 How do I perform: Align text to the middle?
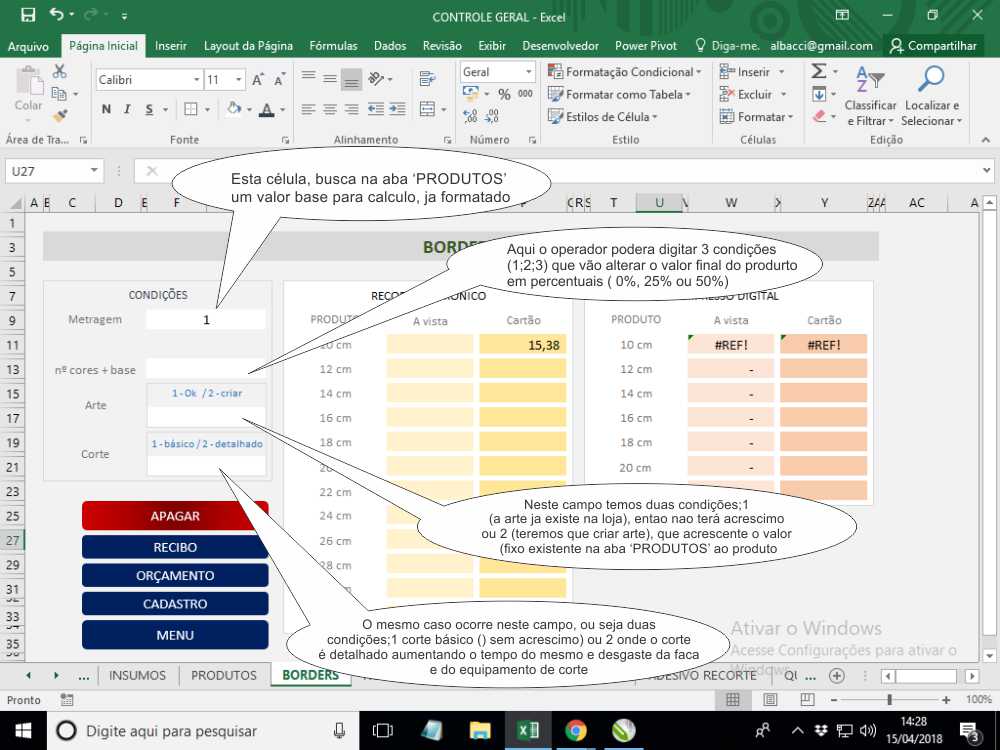coord(330,78)
